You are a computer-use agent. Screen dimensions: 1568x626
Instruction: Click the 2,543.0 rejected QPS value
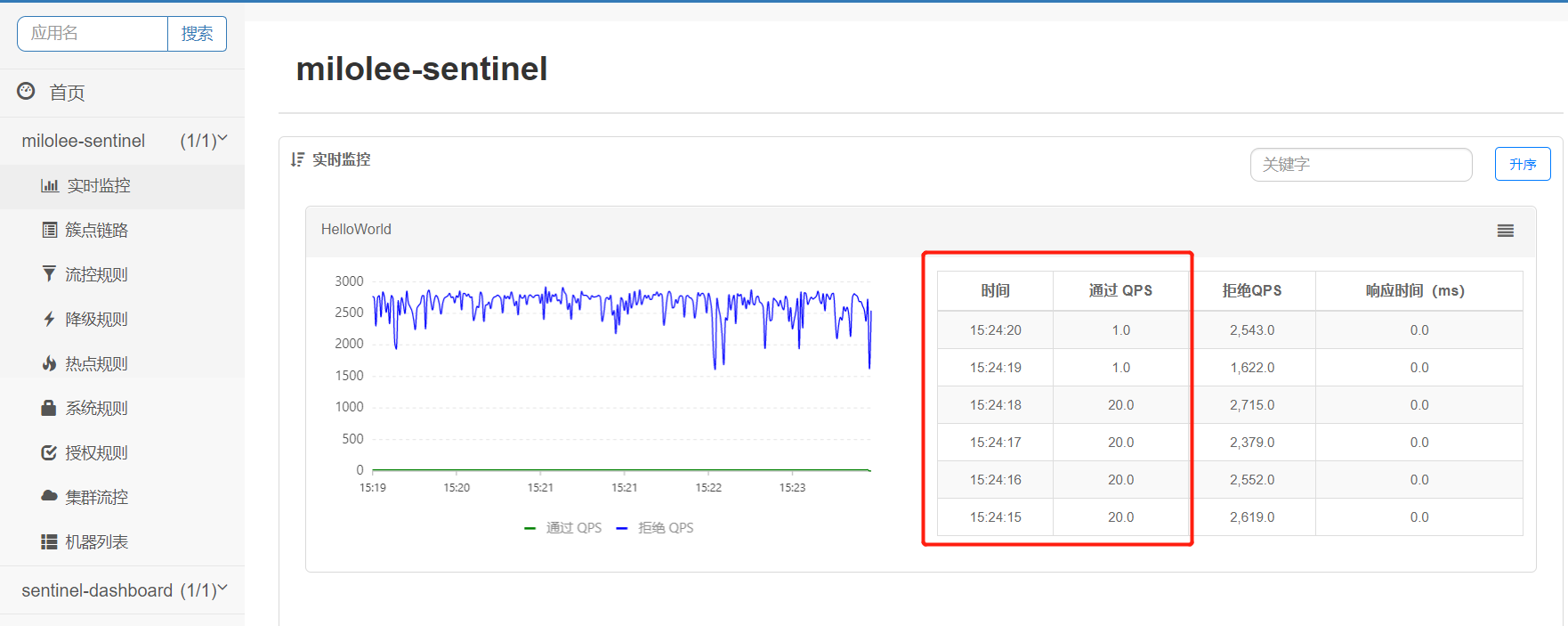pyautogui.click(x=1252, y=330)
